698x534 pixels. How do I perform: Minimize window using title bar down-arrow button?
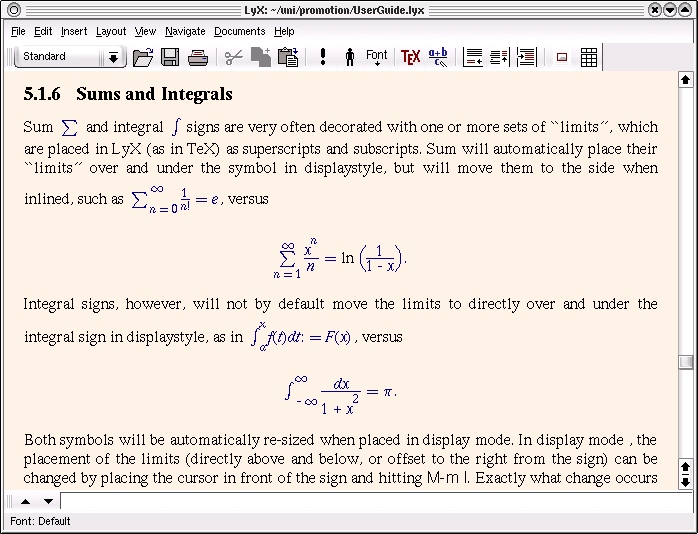[670, 9]
